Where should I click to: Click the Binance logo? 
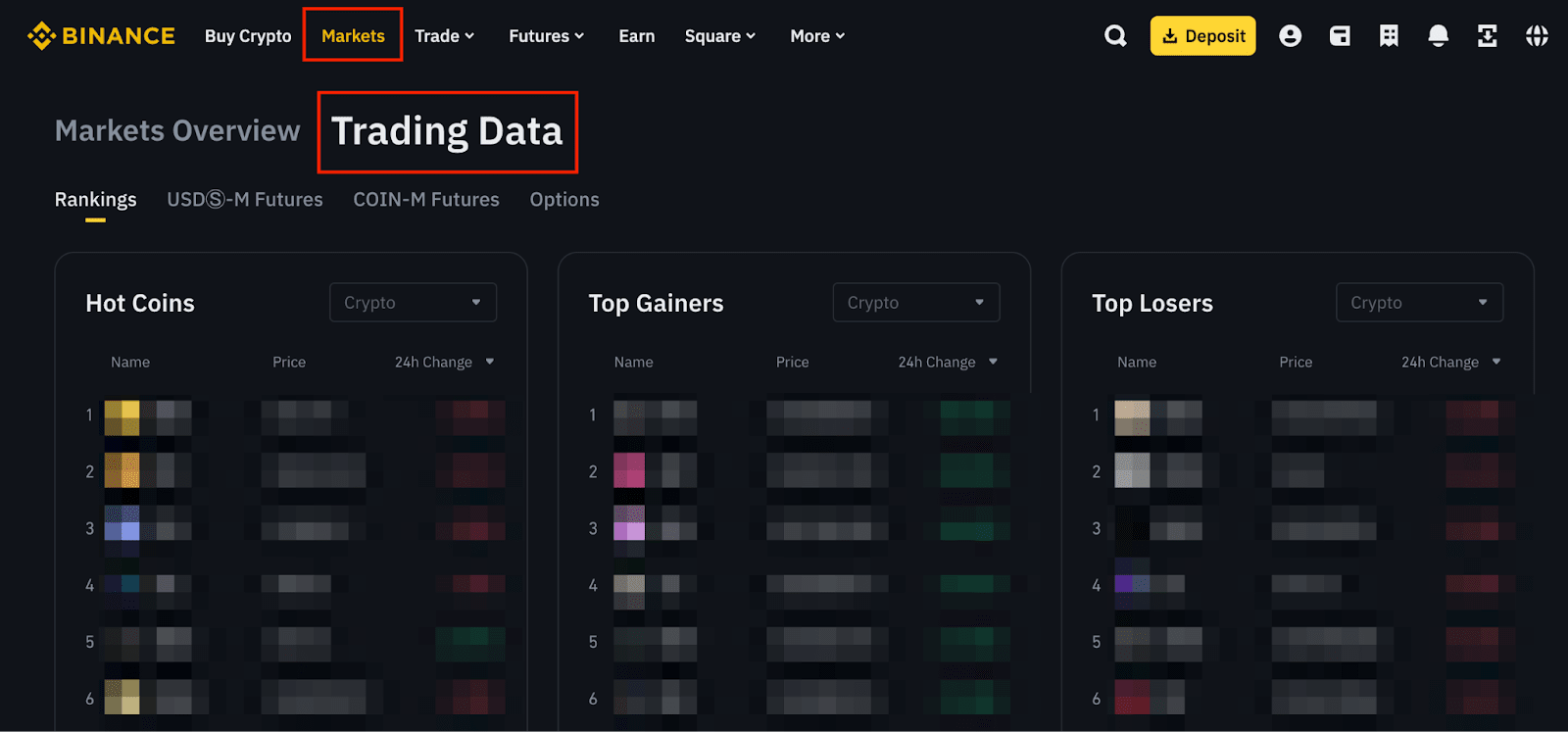tap(101, 36)
